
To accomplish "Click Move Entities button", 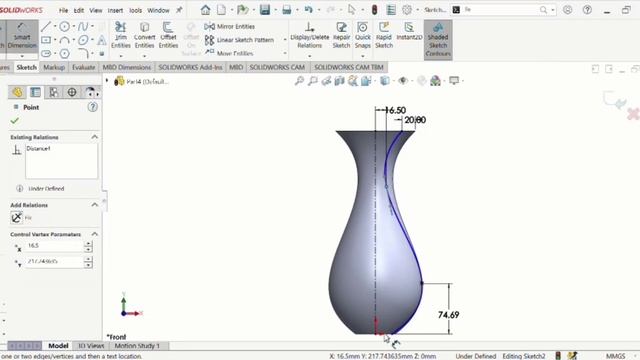I will coord(229,53).
